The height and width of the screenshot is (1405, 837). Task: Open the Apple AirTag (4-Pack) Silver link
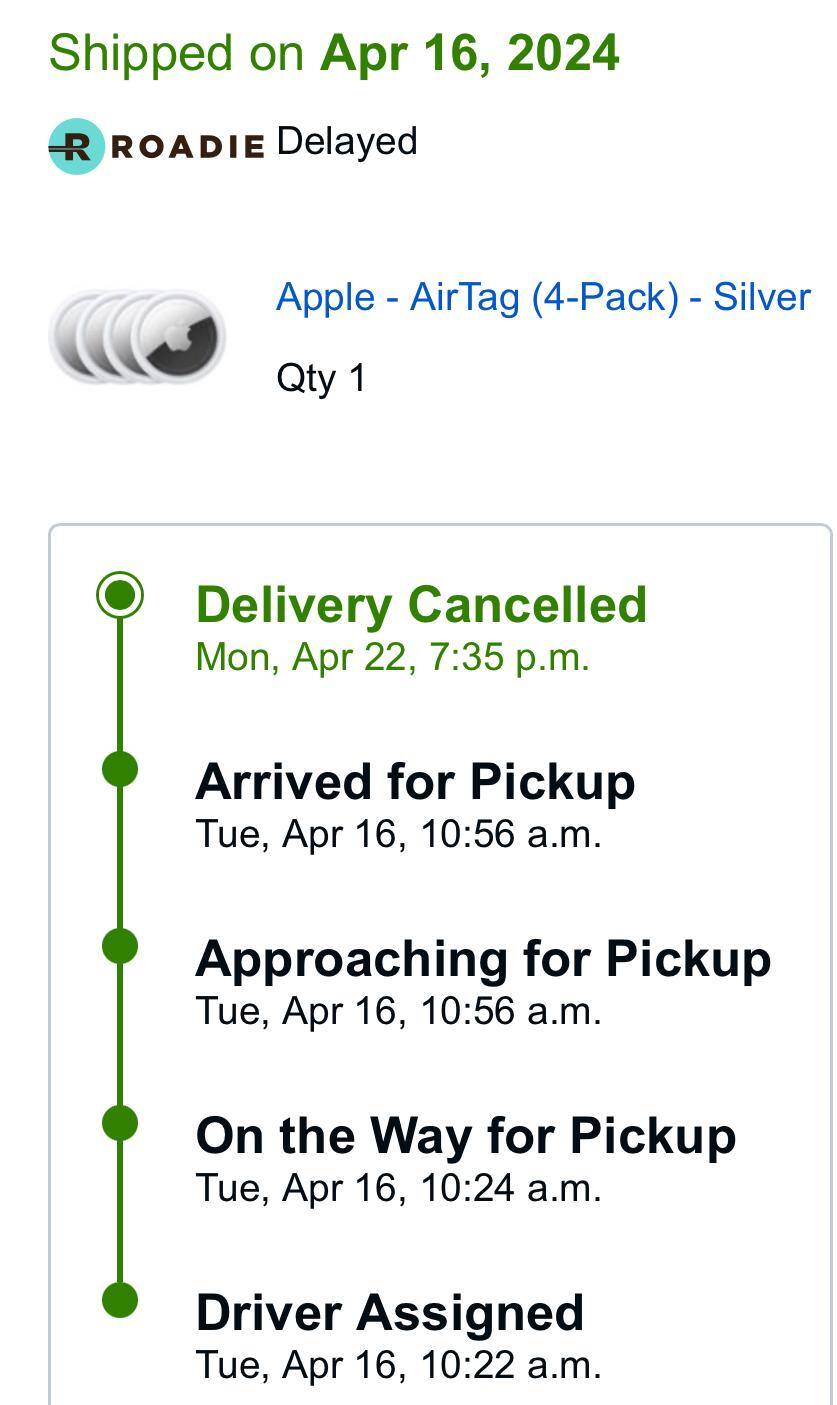[x=543, y=297]
